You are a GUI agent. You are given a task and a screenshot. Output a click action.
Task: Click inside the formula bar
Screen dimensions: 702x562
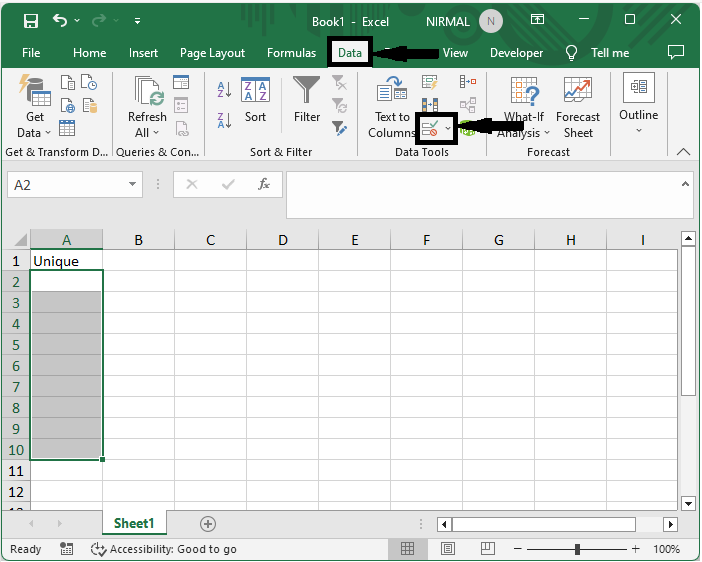tap(484, 195)
